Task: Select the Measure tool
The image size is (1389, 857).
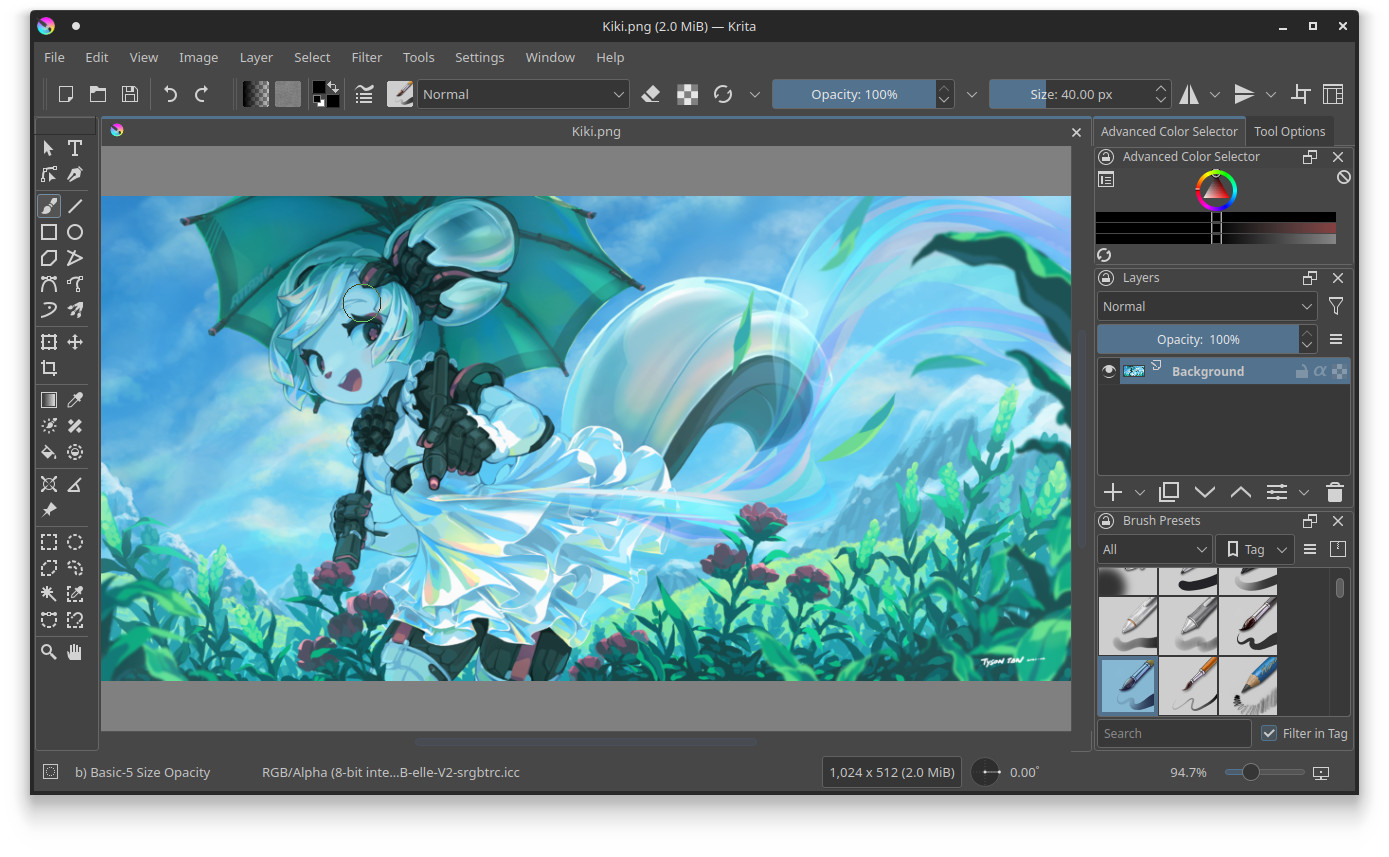Action: (x=75, y=484)
